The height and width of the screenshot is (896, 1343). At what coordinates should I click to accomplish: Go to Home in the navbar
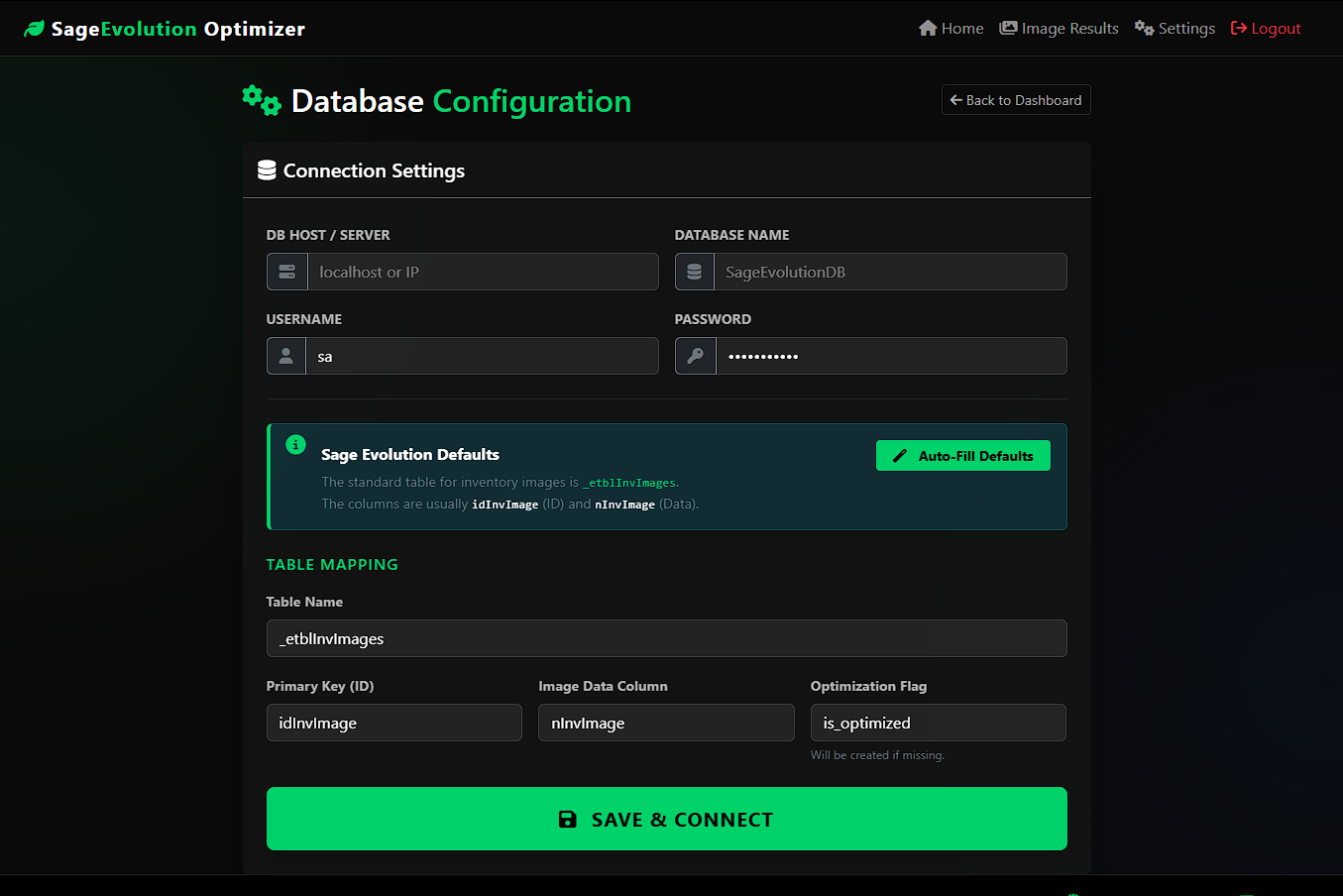pyautogui.click(x=951, y=29)
